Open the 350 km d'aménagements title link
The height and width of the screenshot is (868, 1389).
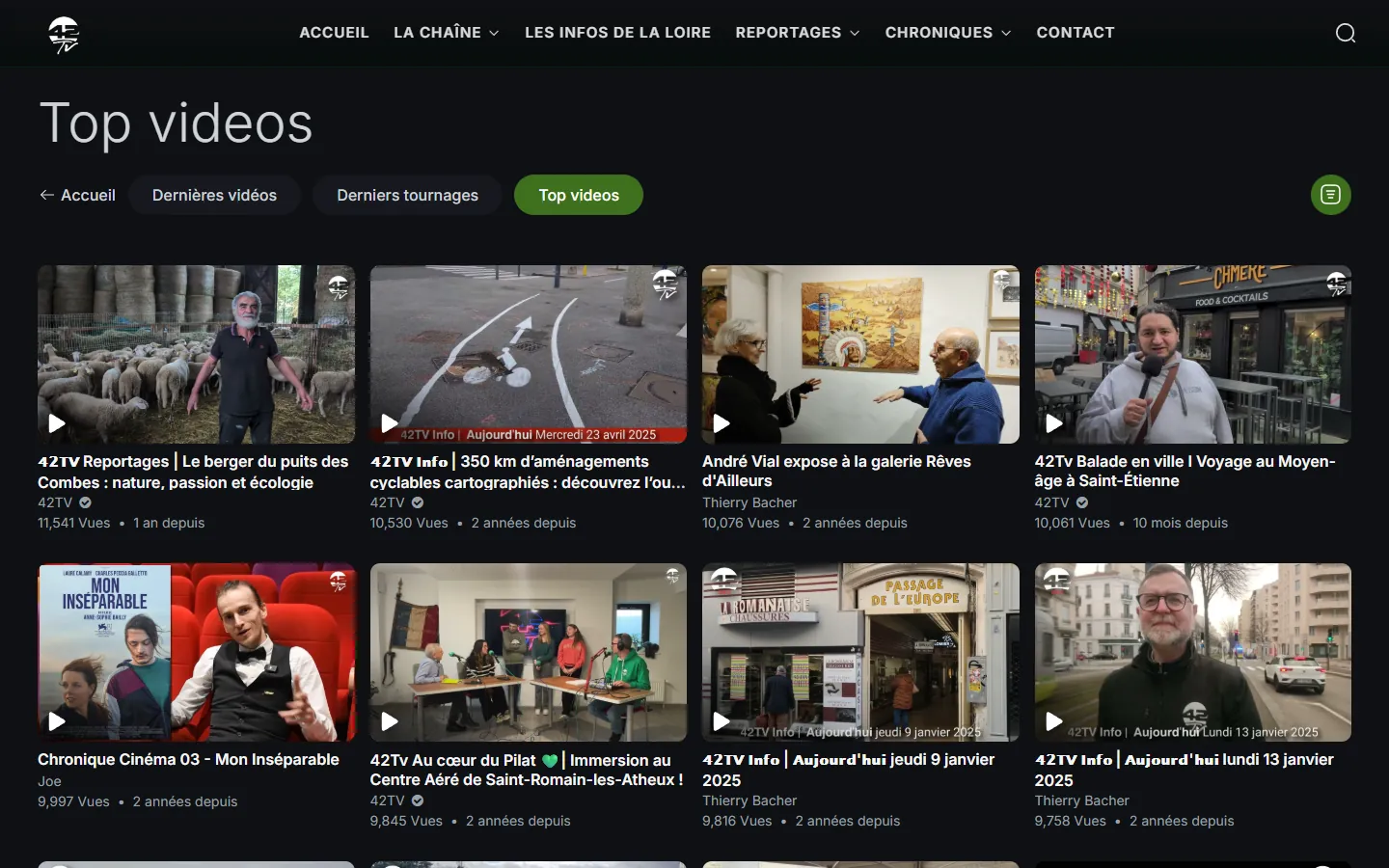pos(528,472)
